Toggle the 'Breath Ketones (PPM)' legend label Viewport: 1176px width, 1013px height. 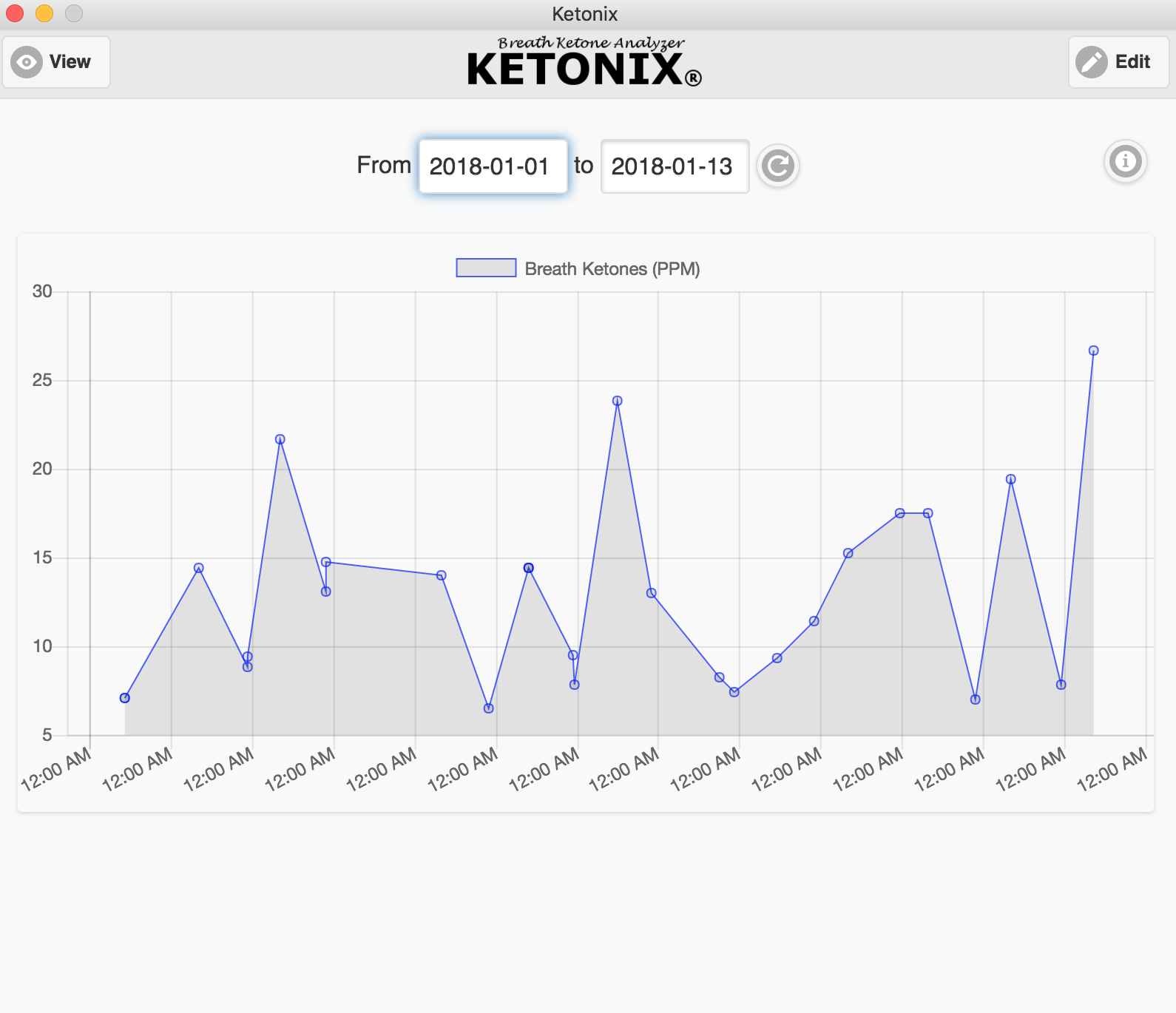click(612, 269)
